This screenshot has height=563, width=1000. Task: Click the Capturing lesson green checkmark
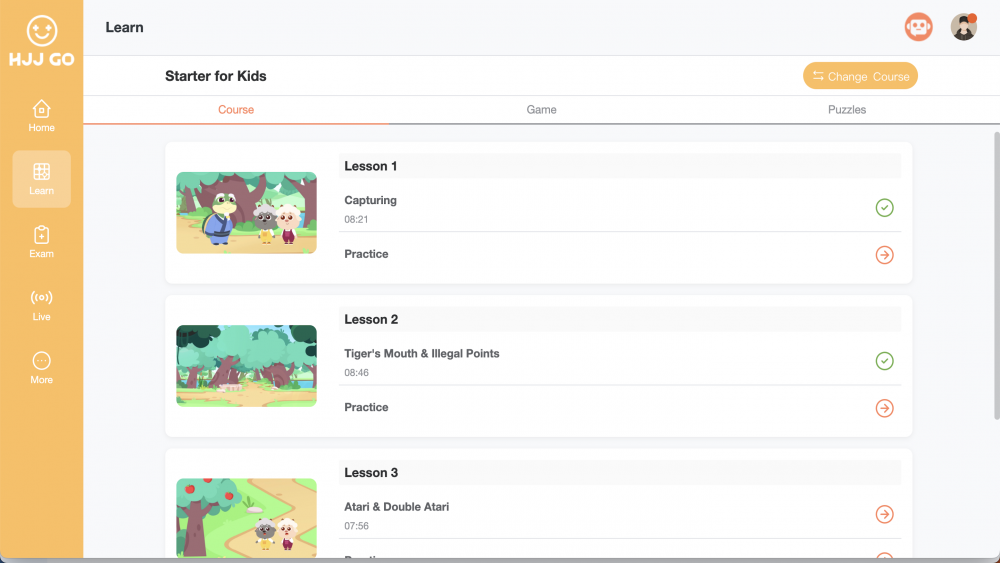coord(884,208)
